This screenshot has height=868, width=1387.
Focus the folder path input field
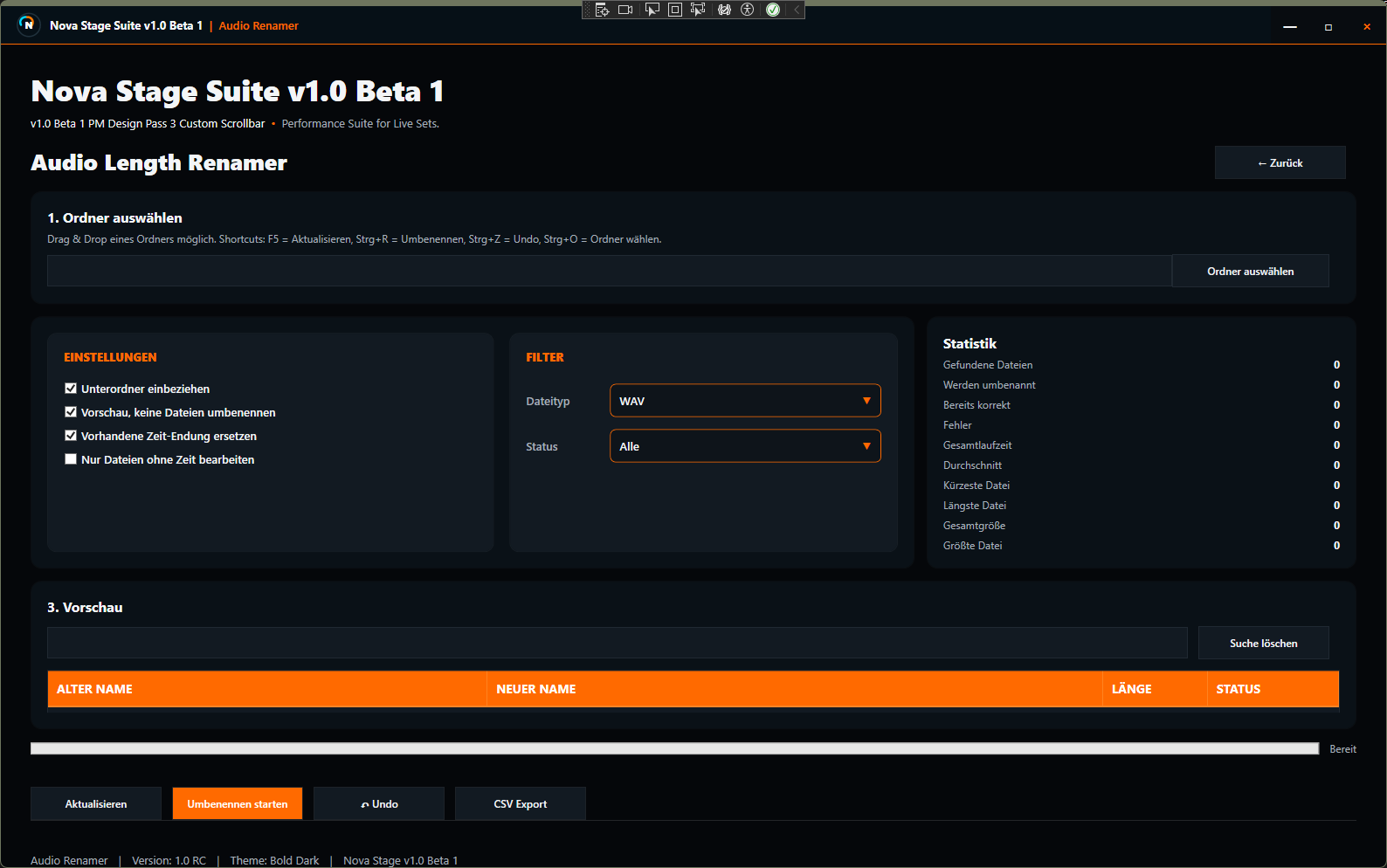click(x=609, y=271)
